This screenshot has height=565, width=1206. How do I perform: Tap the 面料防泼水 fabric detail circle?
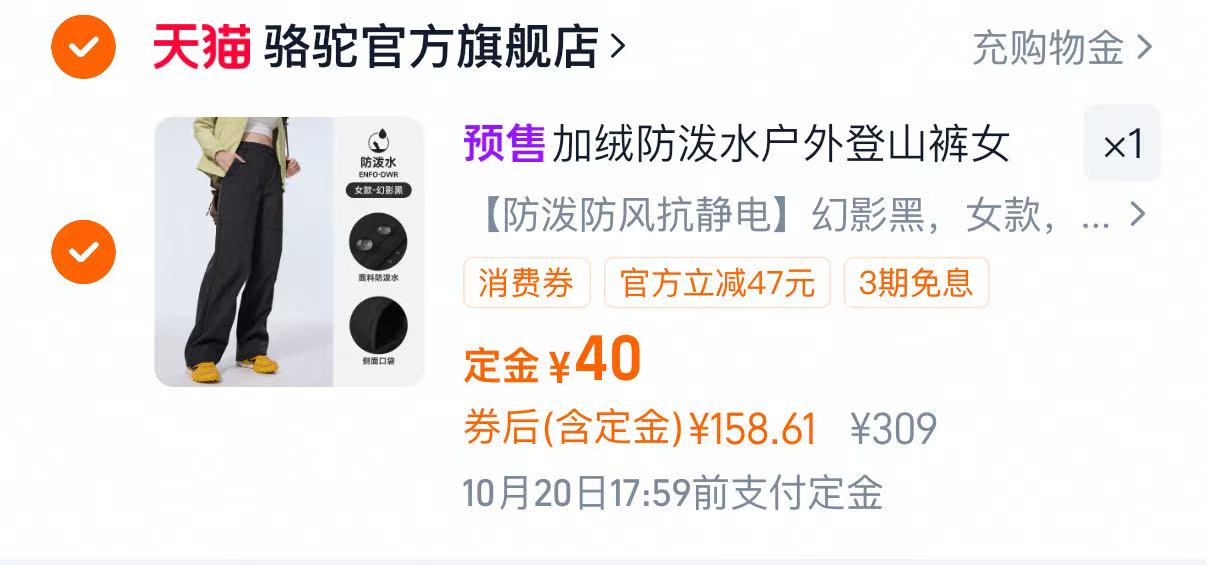point(379,241)
